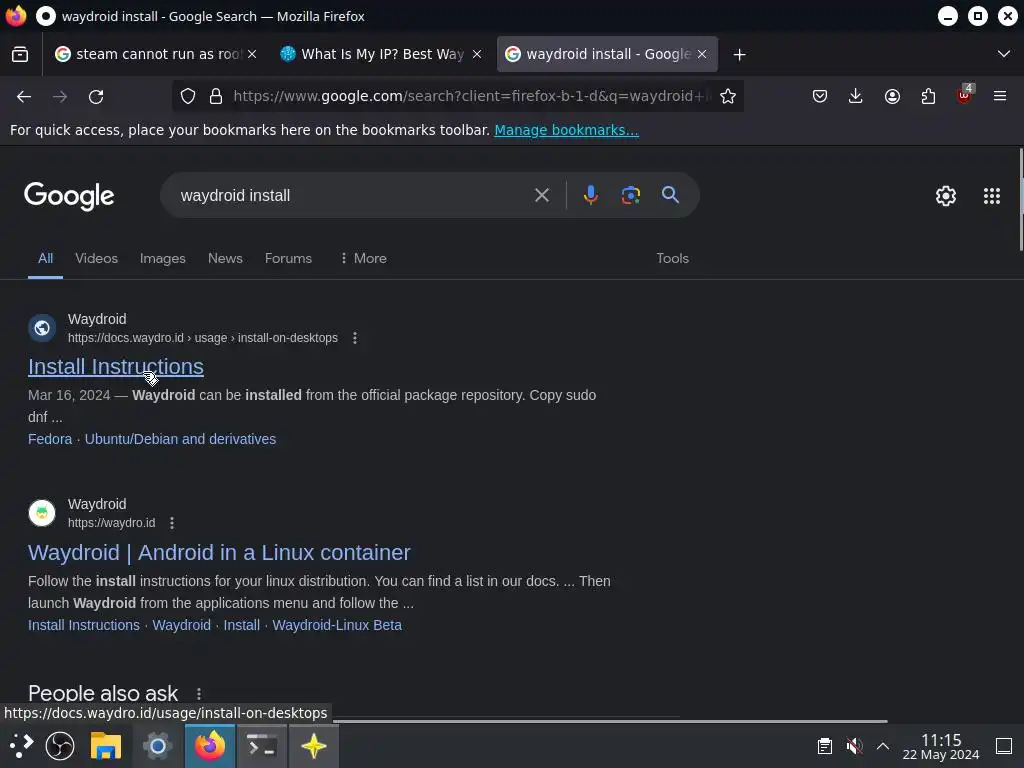Click the tracking protection shield icon

click(x=188, y=97)
